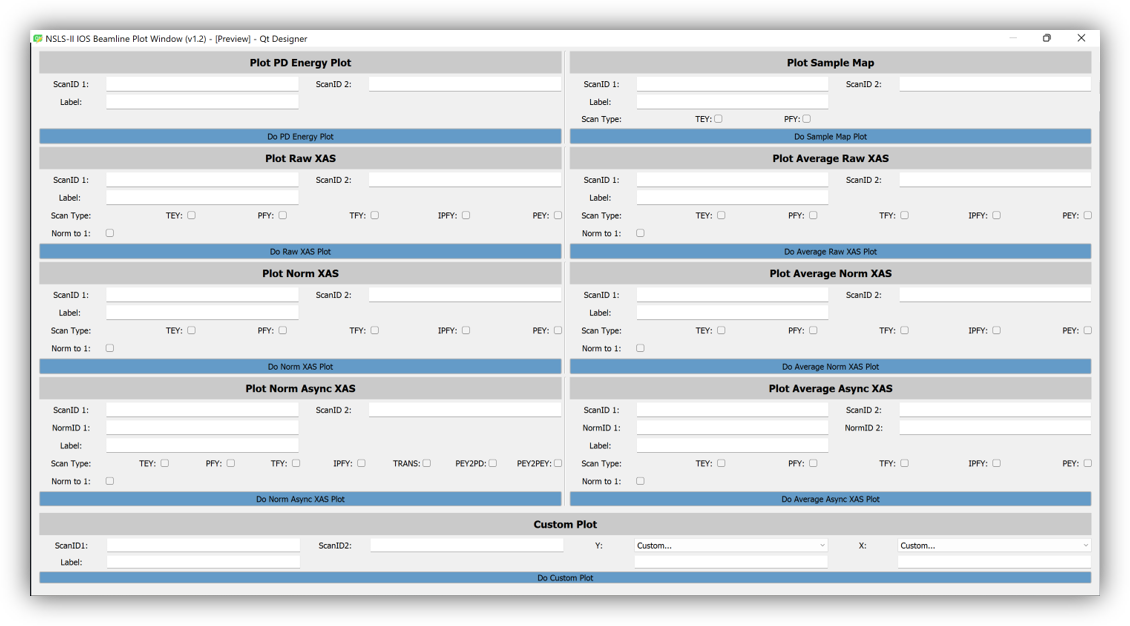Open the Y axis Custom... dropdown
Image resolution: width=1130 pixels, height=626 pixels.
pos(731,546)
